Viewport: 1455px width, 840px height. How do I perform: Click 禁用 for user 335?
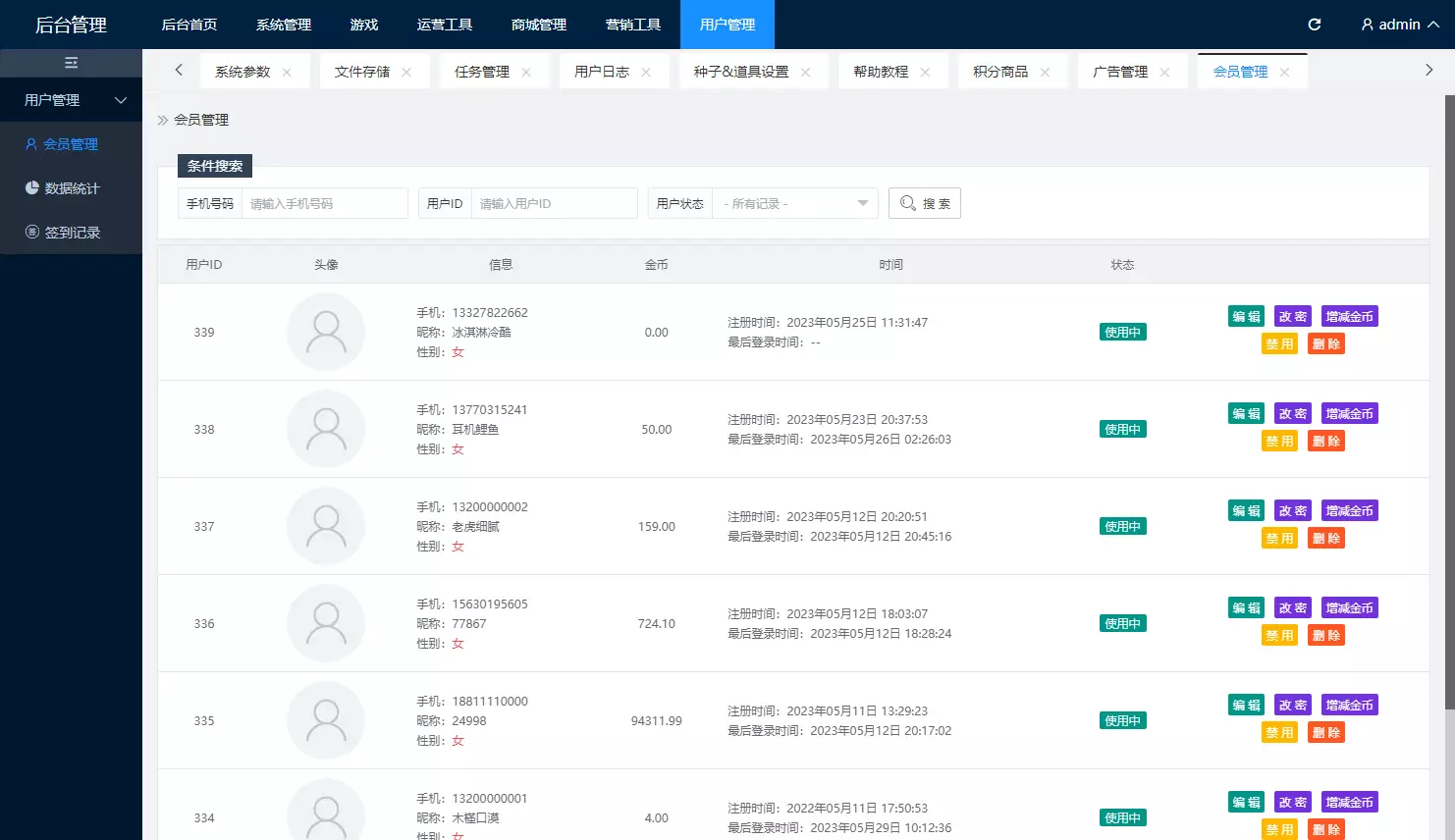[1279, 732]
